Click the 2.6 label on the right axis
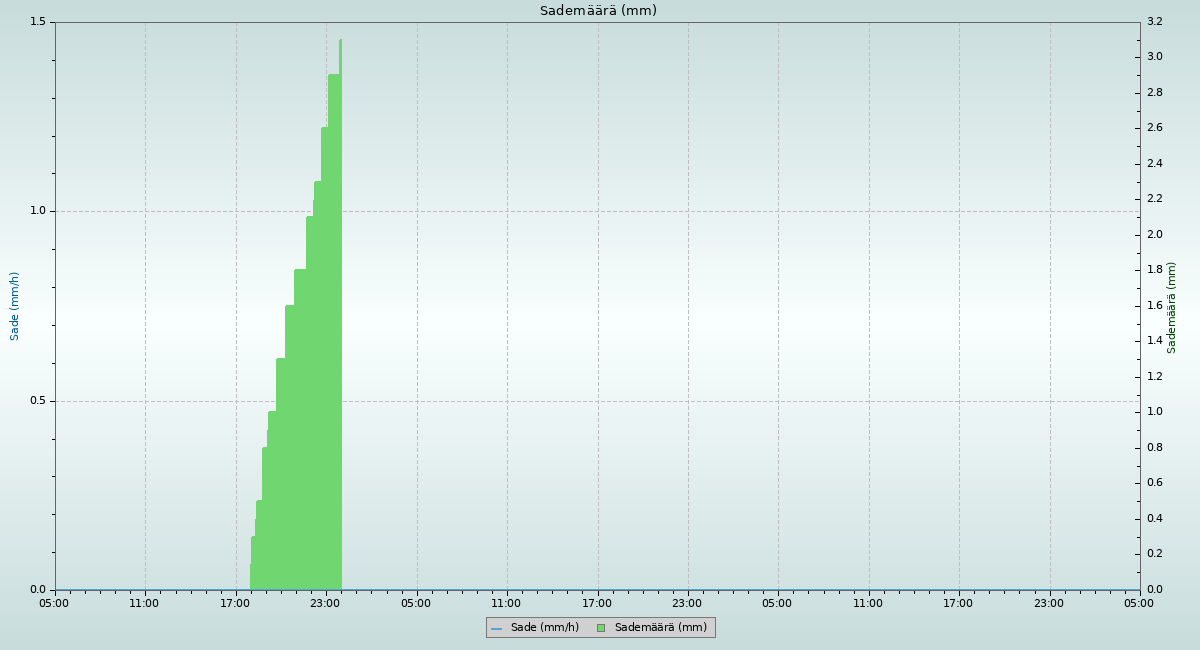This screenshot has width=1200, height=650. point(1154,128)
